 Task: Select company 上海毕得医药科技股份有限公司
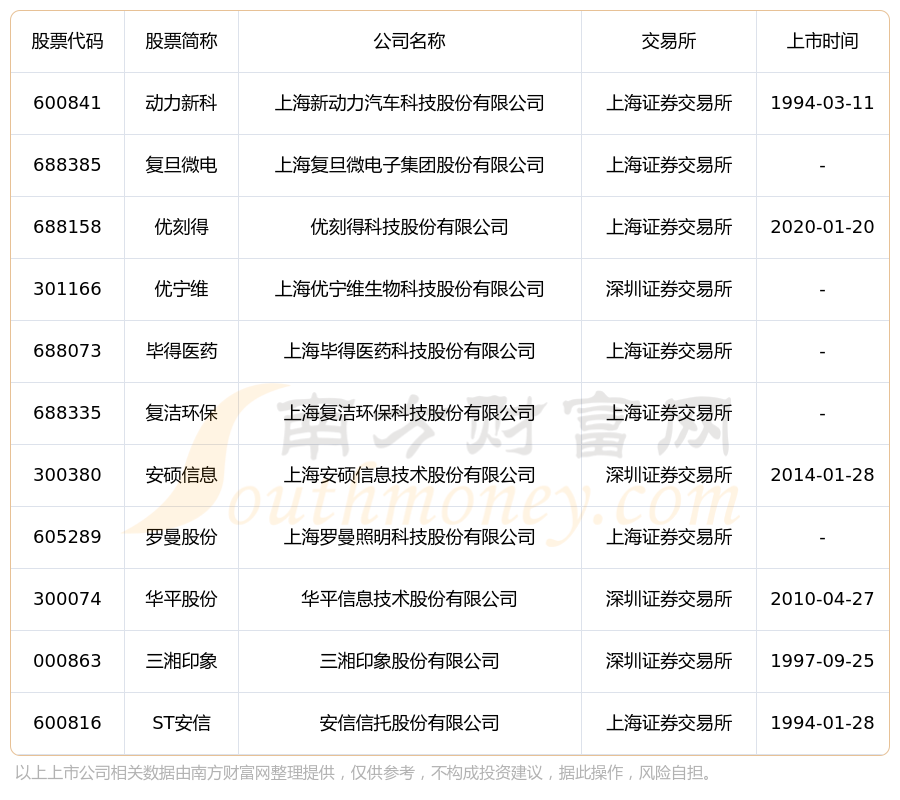[409, 351]
